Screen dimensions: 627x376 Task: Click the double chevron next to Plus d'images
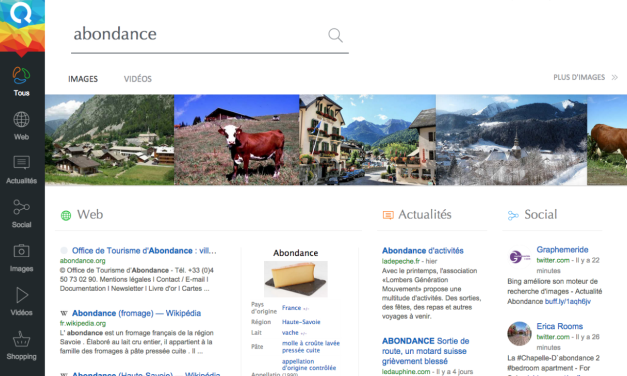coord(615,78)
